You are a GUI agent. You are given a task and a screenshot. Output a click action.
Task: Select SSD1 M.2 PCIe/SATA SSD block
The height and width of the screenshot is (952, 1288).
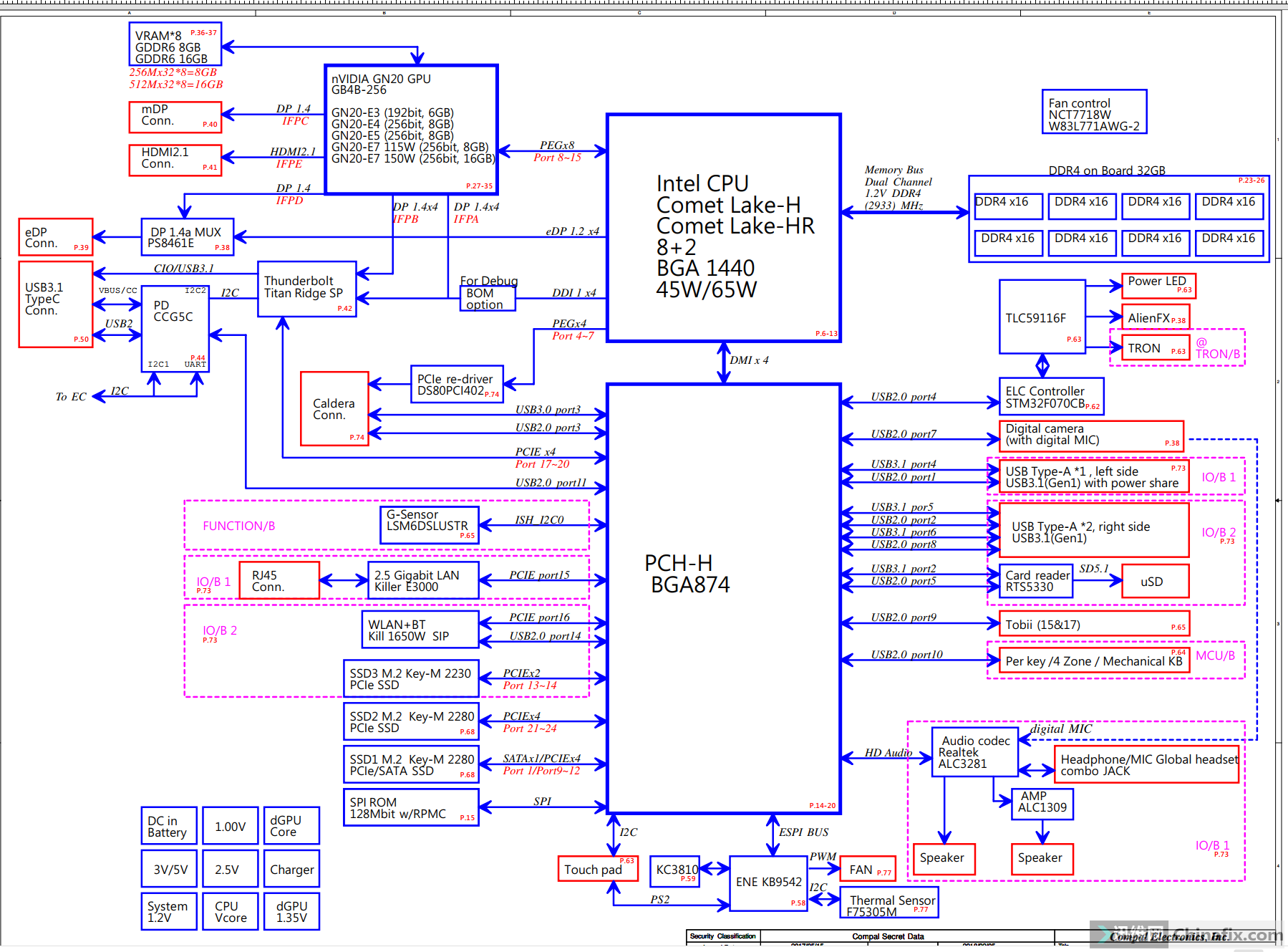(411, 764)
